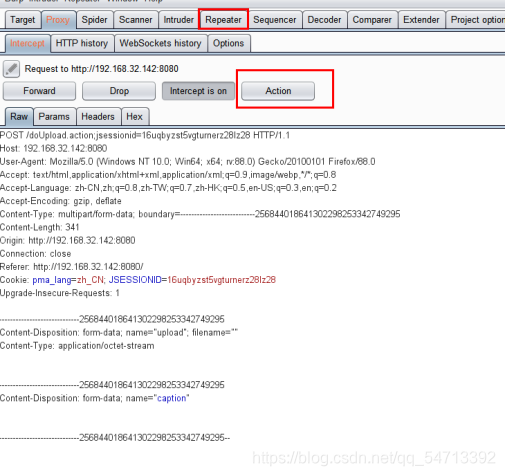Click the JSESSIONID cookie name
Viewport: 505px width, 476px height.
(x=135, y=280)
